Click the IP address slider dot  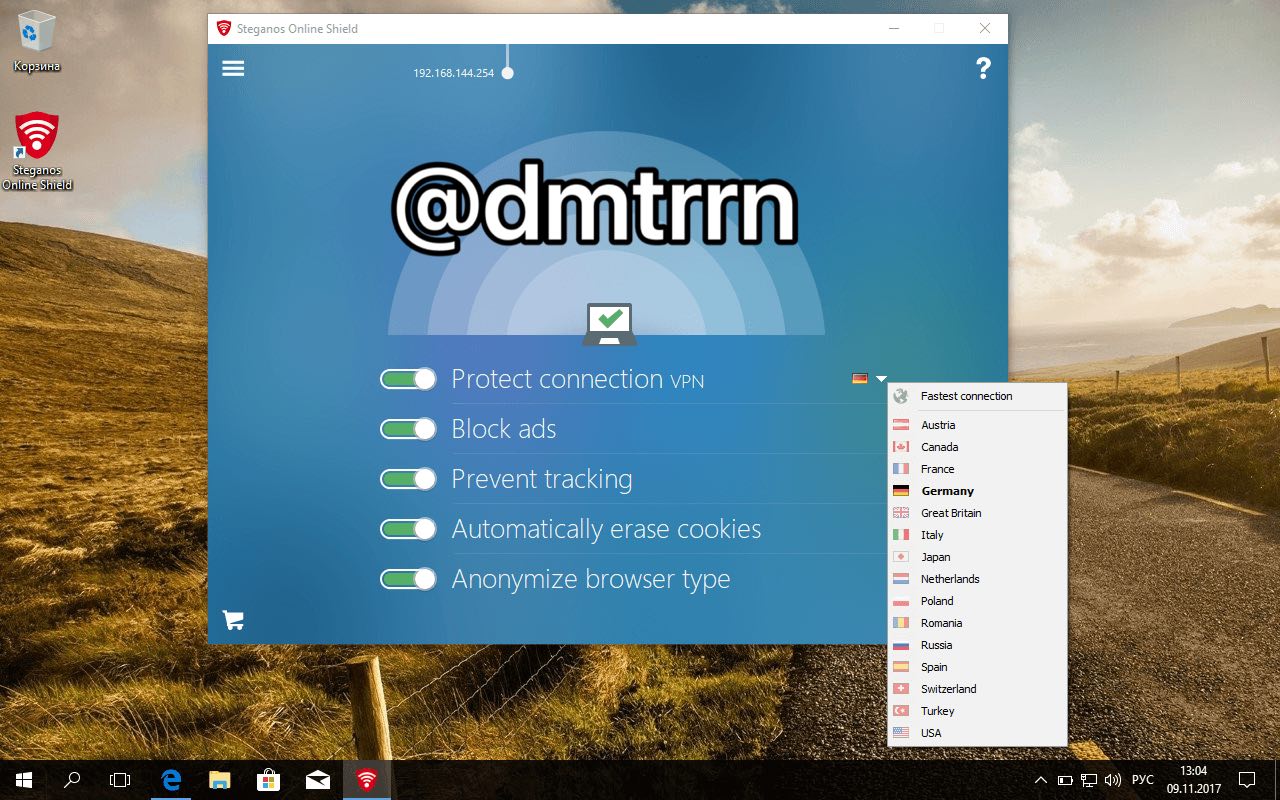pos(507,73)
